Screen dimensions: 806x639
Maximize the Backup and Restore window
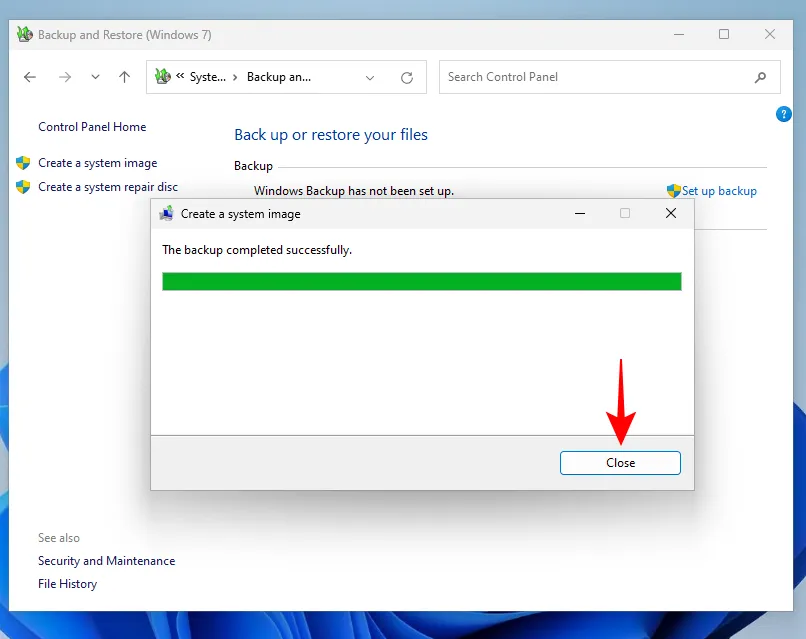pyautogui.click(x=724, y=34)
